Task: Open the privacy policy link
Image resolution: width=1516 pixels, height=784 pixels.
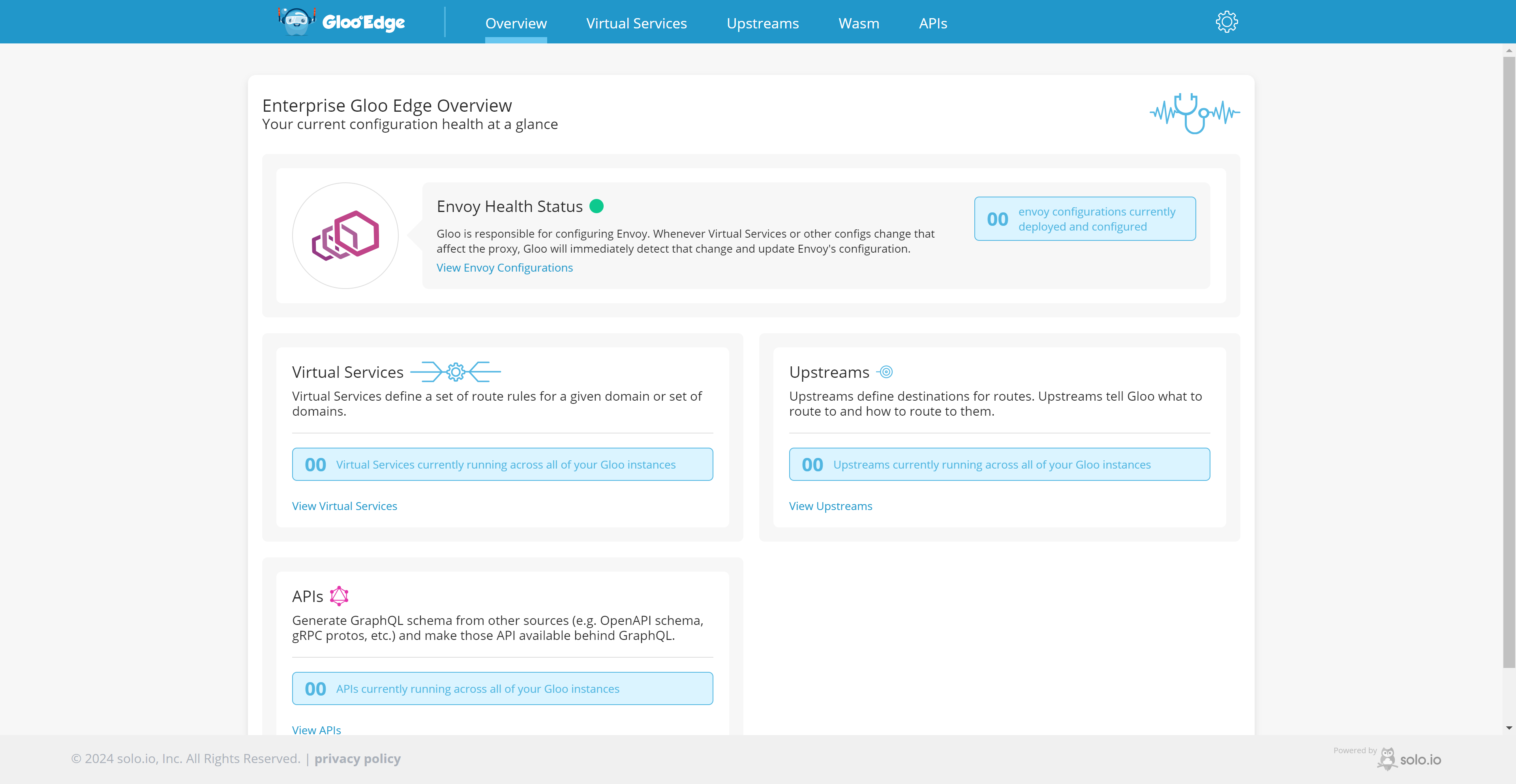Action: (357, 759)
